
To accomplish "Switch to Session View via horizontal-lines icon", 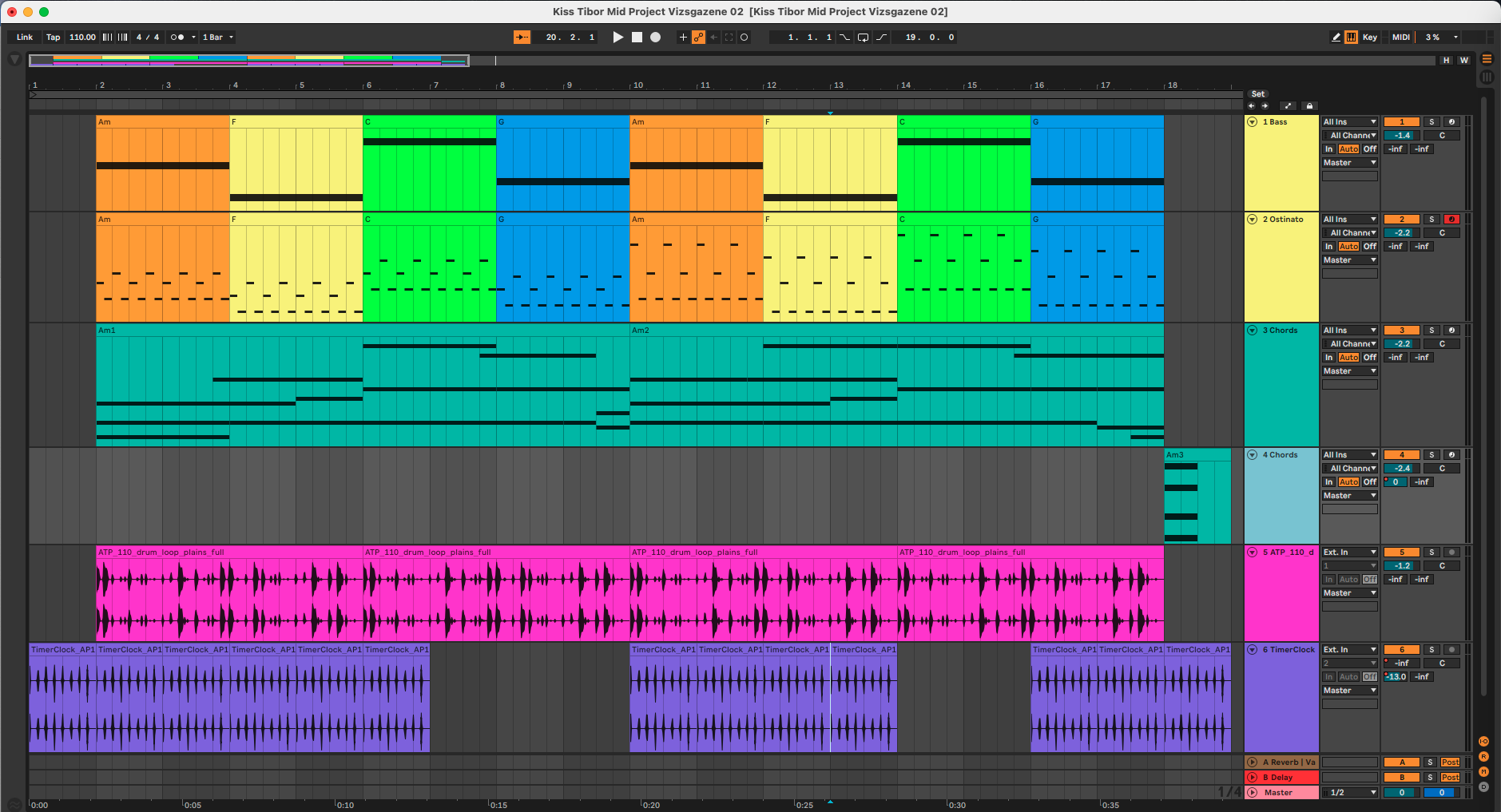I will (x=1487, y=59).
